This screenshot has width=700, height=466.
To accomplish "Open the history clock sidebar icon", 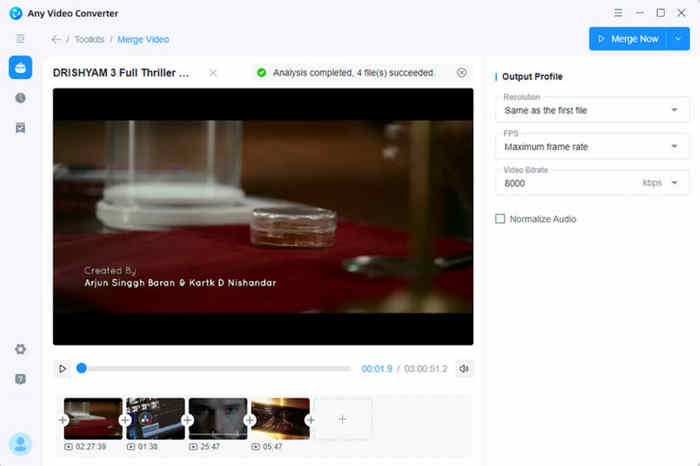I will (x=20, y=98).
